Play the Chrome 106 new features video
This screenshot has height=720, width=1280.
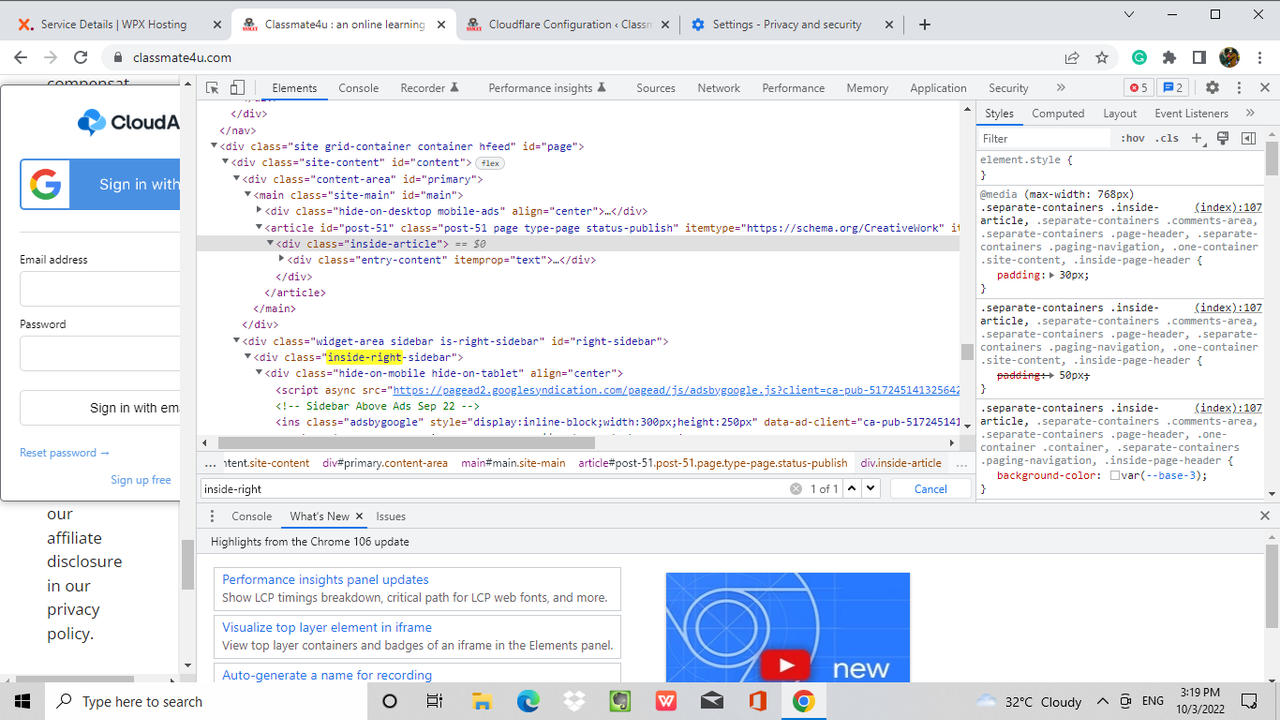click(786, 664)
